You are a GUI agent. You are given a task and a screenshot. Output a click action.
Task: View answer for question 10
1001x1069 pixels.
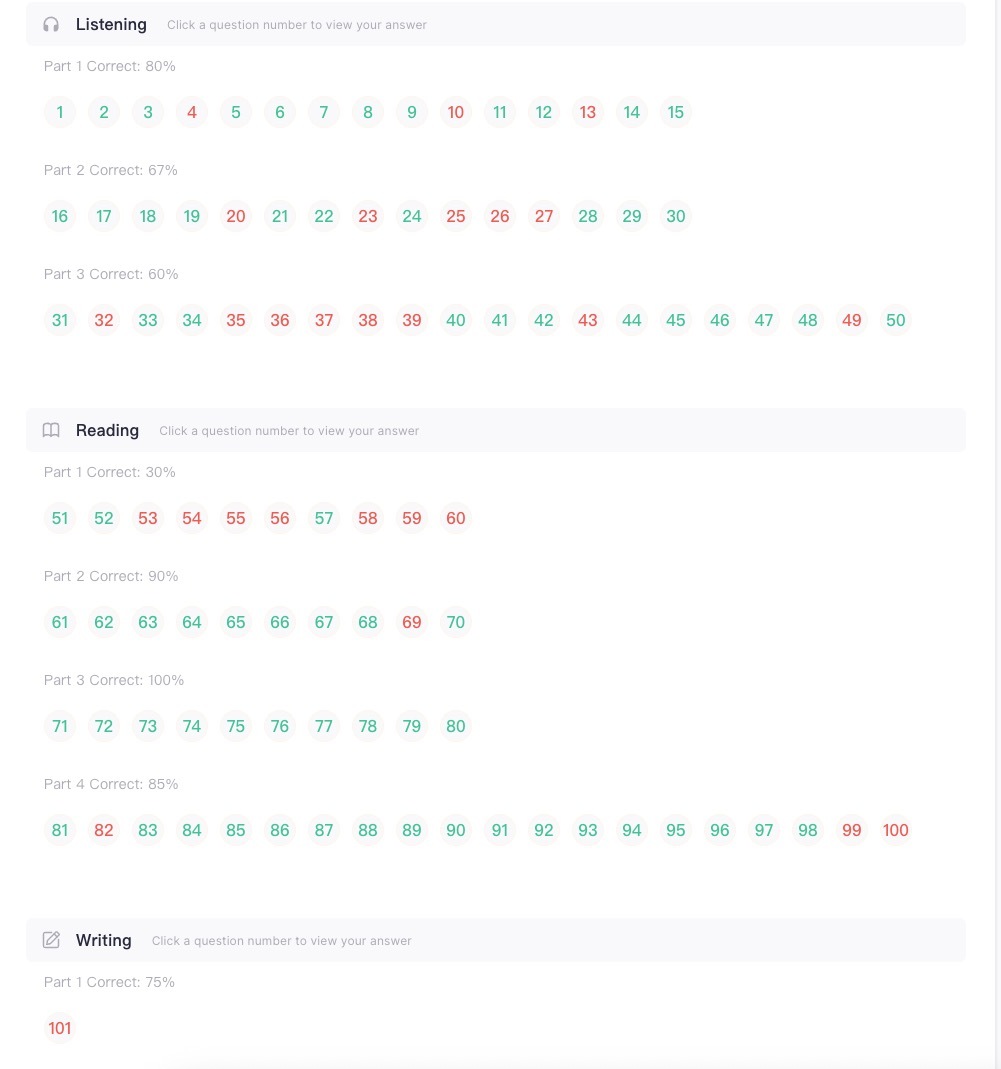[455, 112]
